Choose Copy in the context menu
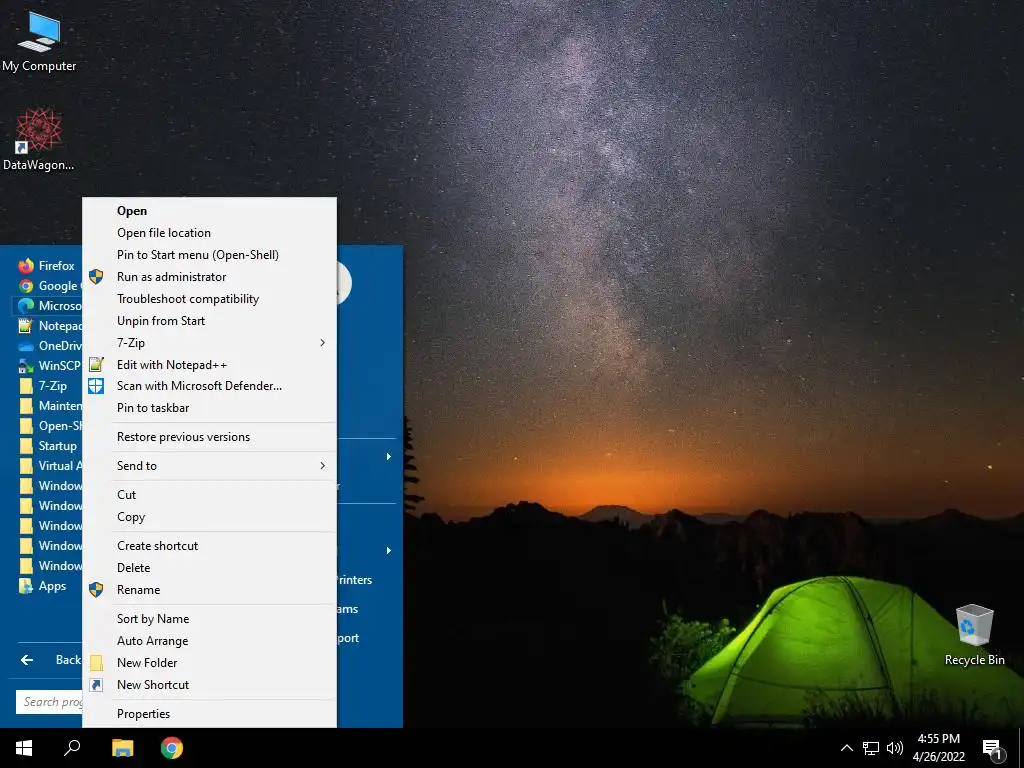 (x=210, y=517)
